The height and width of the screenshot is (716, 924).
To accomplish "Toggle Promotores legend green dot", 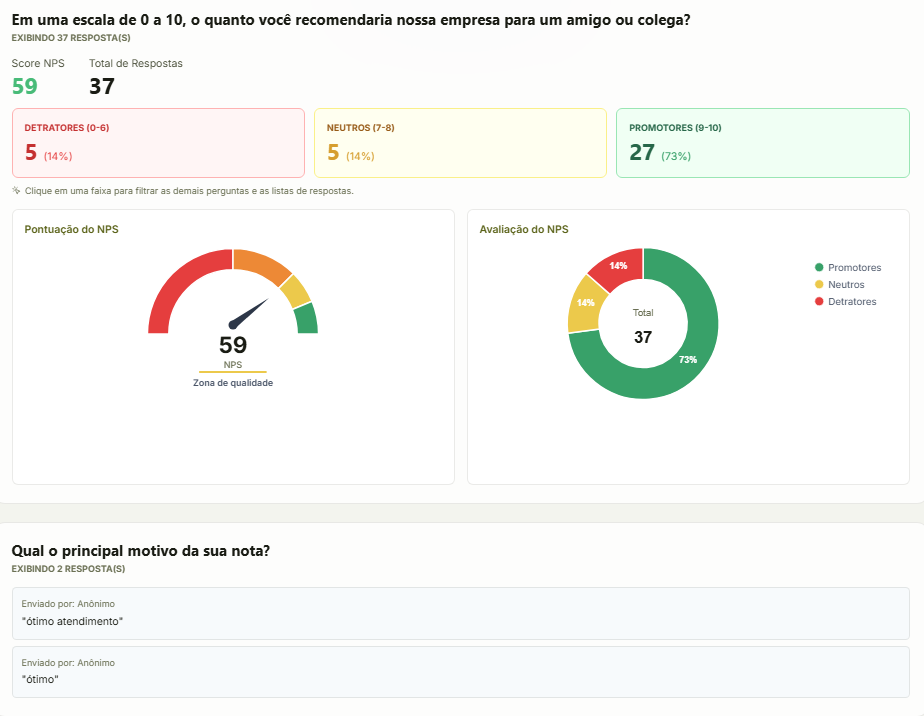I will 819,268.
